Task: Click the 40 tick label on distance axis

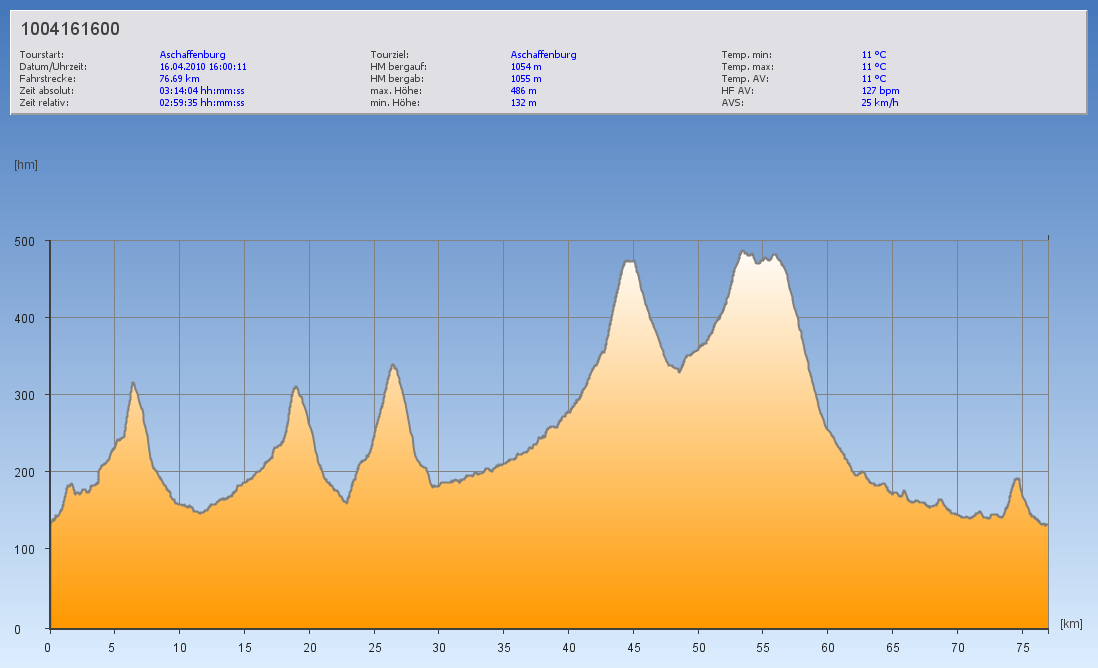Action: point(568,647)
